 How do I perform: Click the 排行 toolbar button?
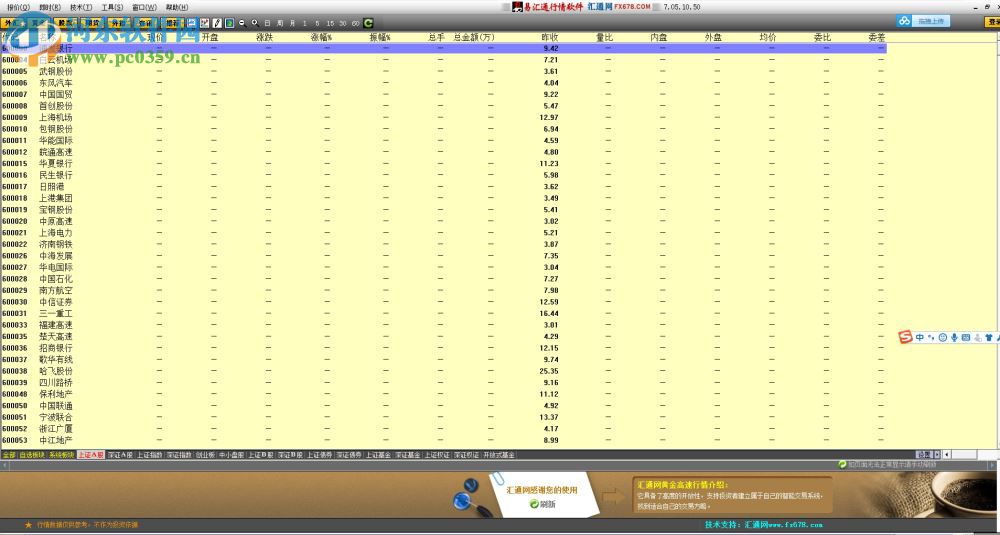(172, 23)
